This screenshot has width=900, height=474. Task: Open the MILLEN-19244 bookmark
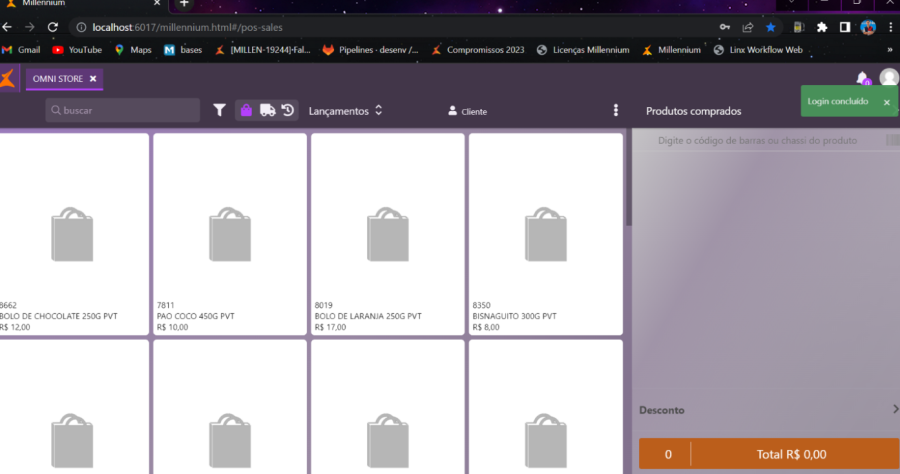click(x=262, y=50)
